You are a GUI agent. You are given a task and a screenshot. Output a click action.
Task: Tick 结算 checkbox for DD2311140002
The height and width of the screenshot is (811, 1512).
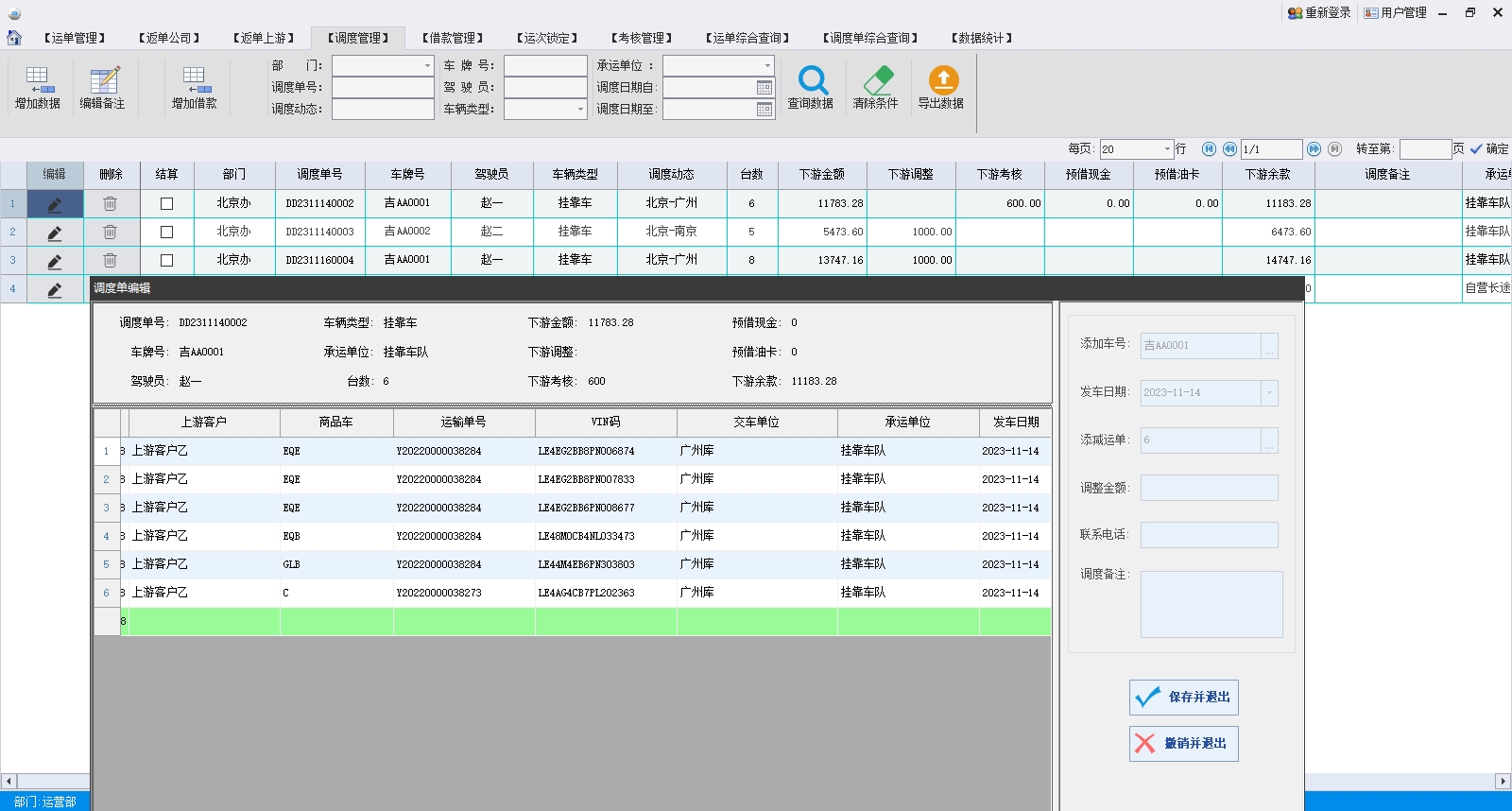coord(167,203)
